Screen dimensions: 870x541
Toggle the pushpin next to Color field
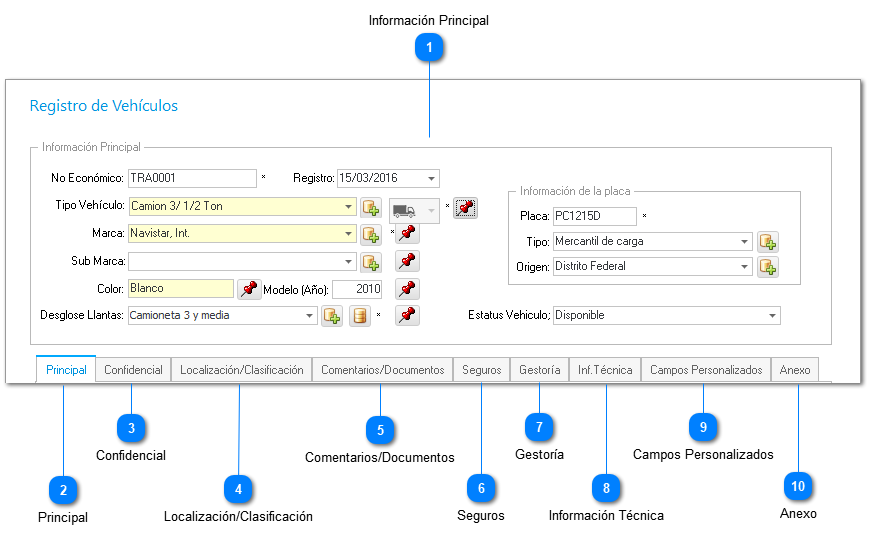(x=249, y=289)
